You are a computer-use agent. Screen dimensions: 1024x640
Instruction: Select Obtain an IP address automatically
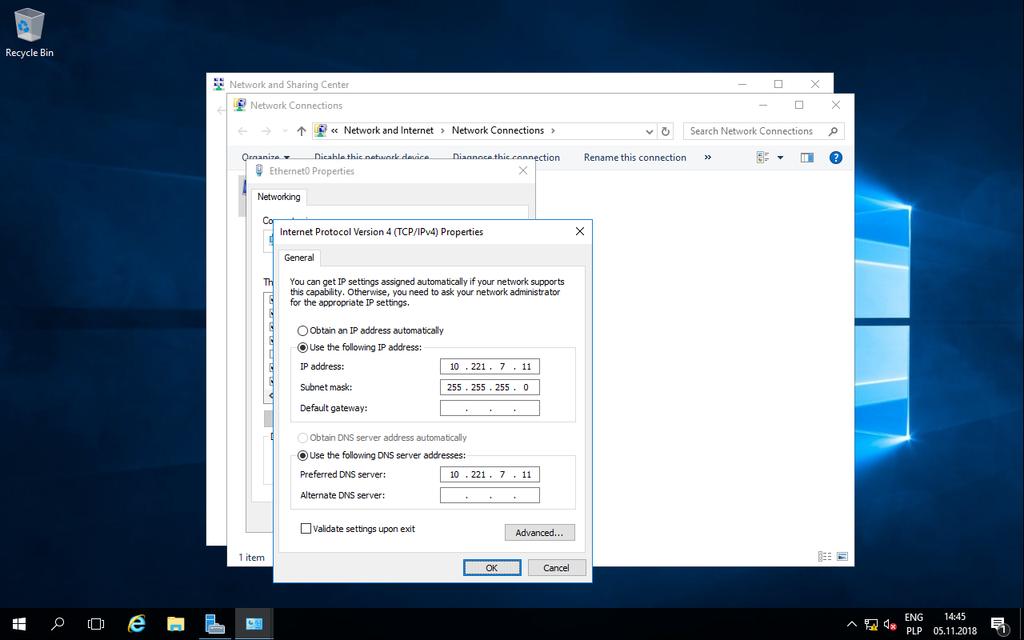pyautogui.click(x=370, y=330)
